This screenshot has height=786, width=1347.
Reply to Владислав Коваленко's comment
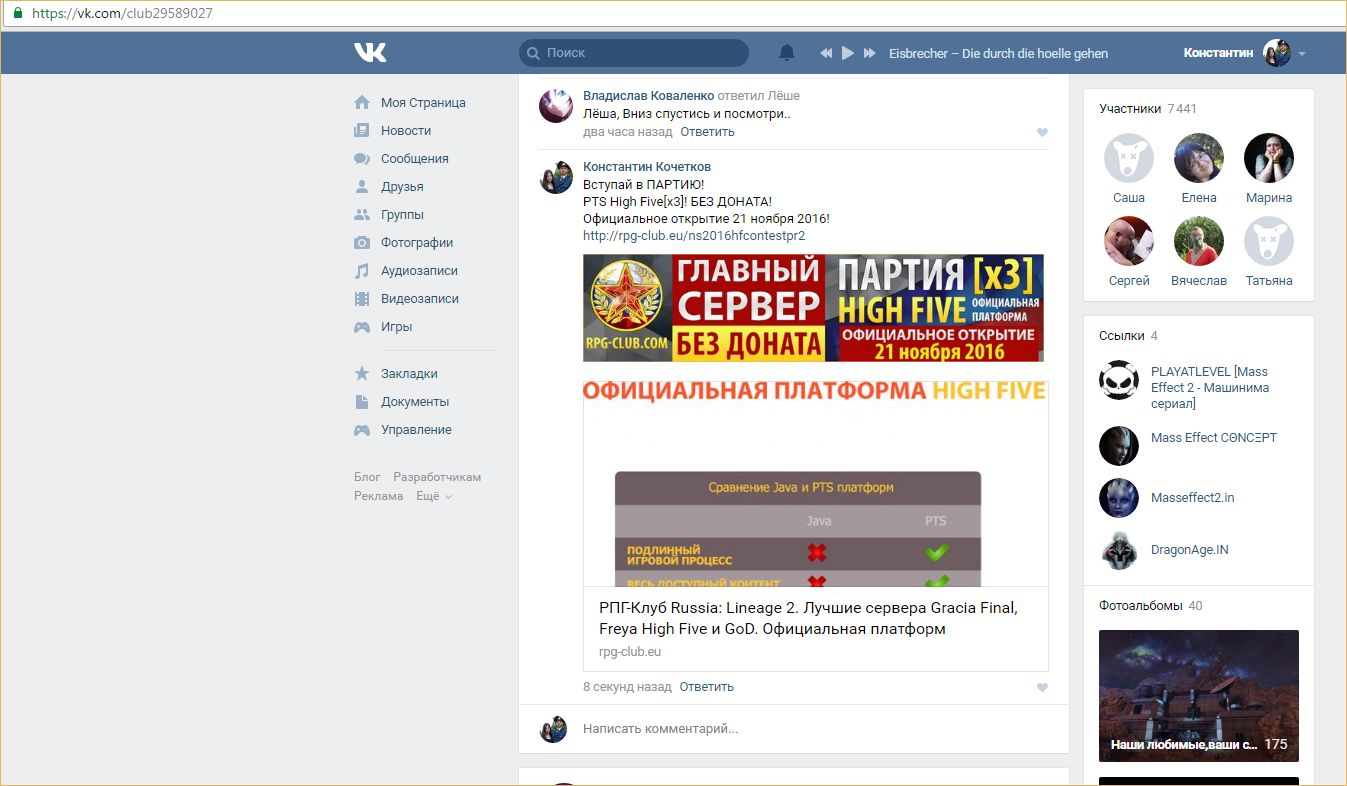(708, 131)
